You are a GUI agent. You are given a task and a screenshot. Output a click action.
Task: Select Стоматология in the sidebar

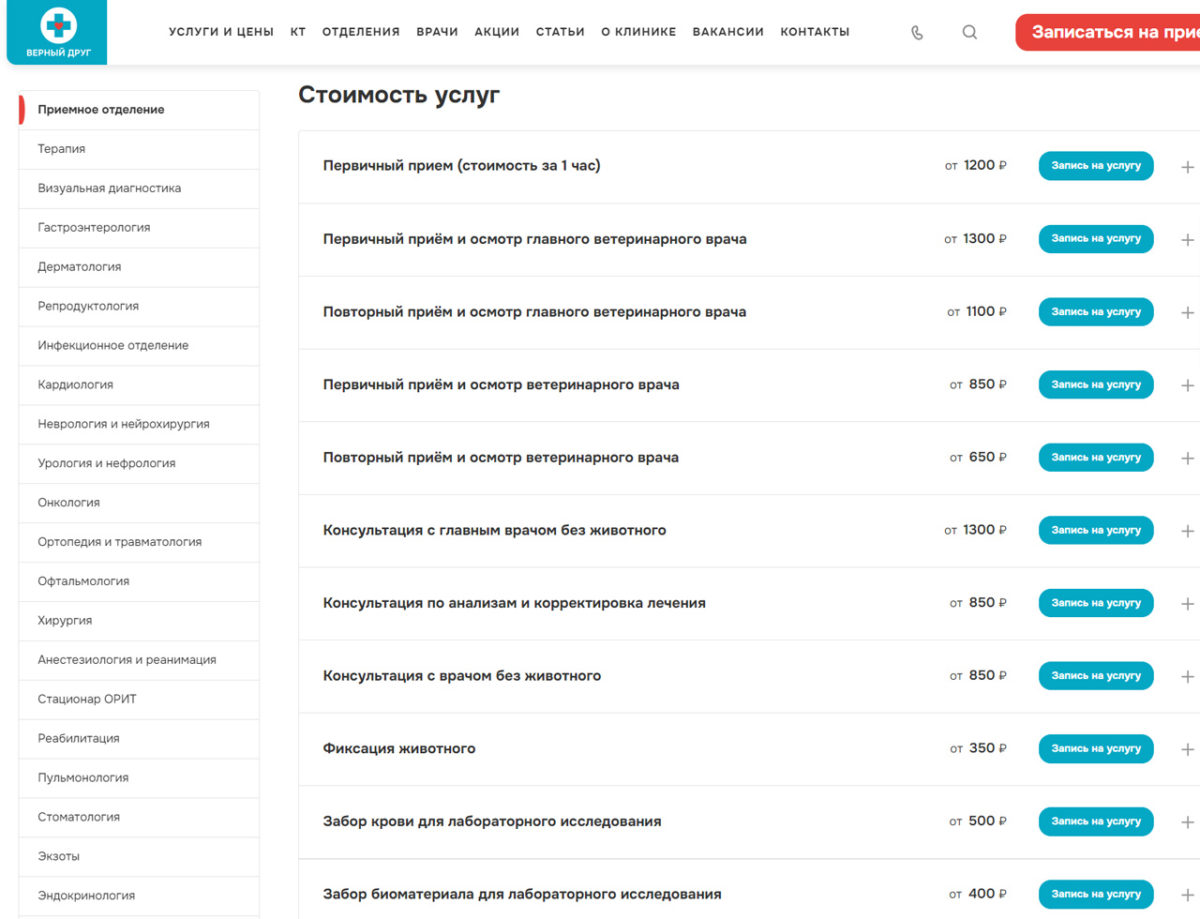point(139,817)
